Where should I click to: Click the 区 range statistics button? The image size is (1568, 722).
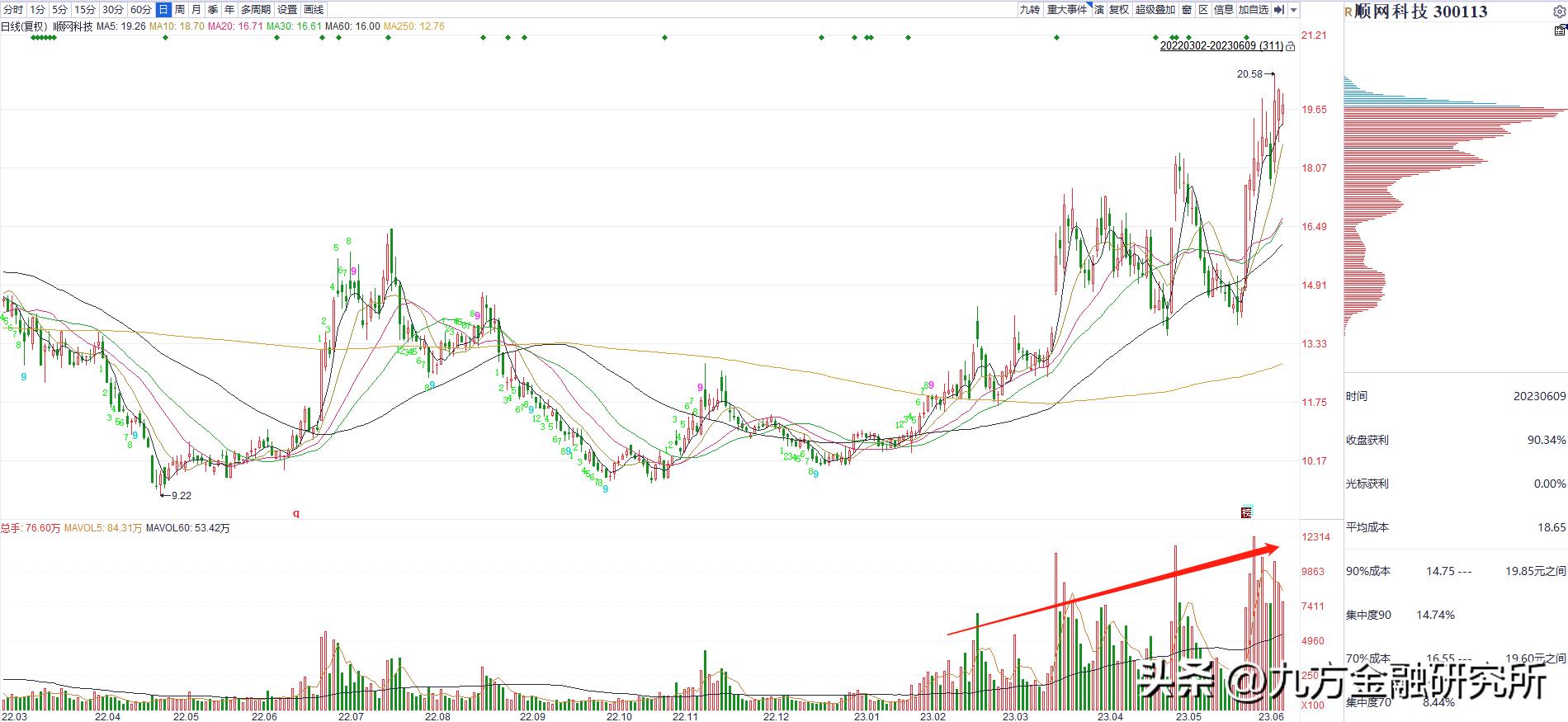[1203, 10]
